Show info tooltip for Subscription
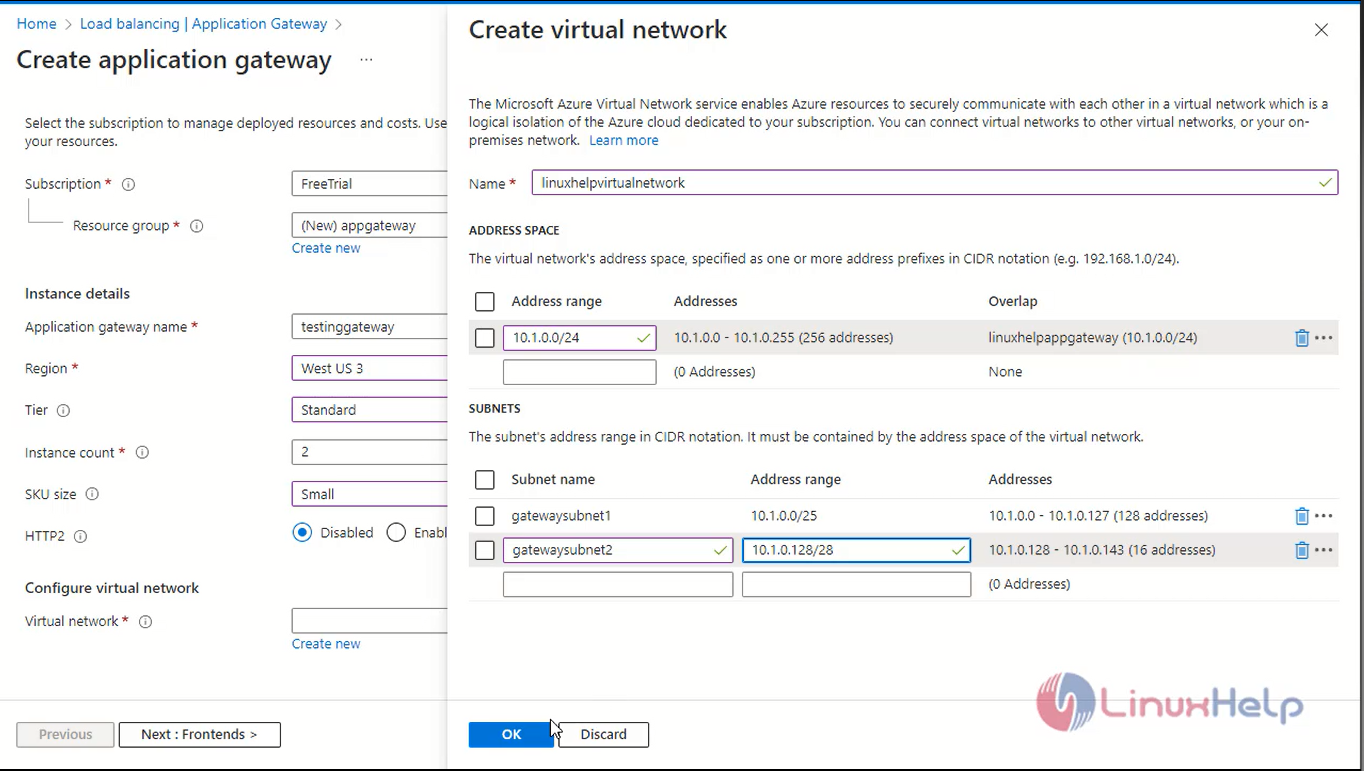This screenshot has width=1364, height=771. [x=128, y=184]
